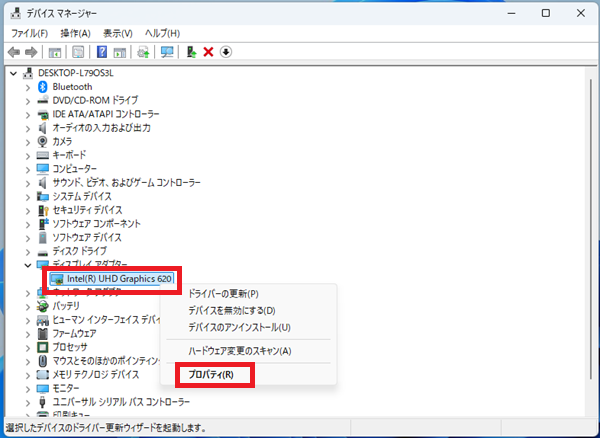Click the DESKTOP-L79OS3L computer root icon
The image size is (600, 438).
click(28, 73)
